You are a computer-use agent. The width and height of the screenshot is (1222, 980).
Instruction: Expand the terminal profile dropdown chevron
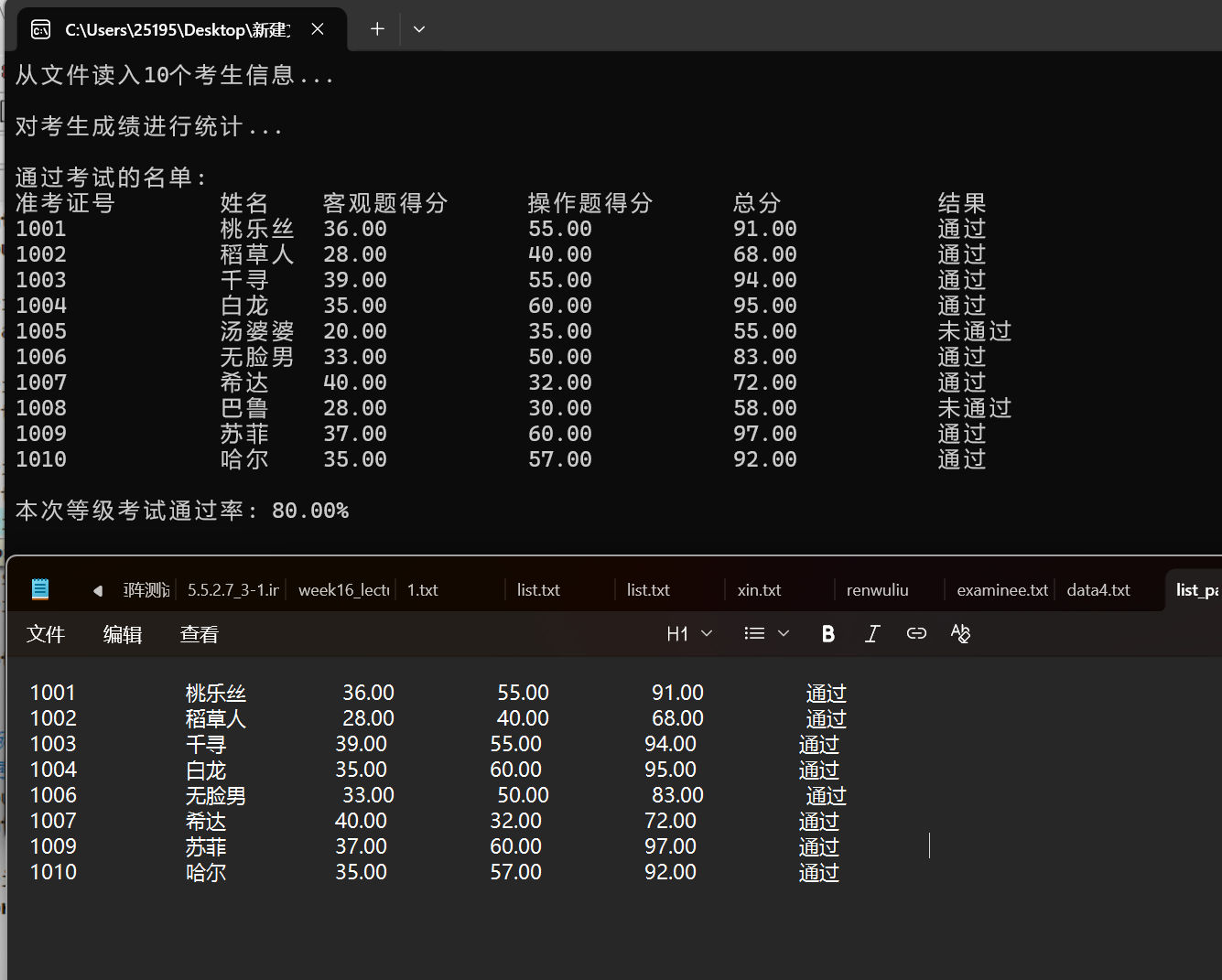(419, 29)
